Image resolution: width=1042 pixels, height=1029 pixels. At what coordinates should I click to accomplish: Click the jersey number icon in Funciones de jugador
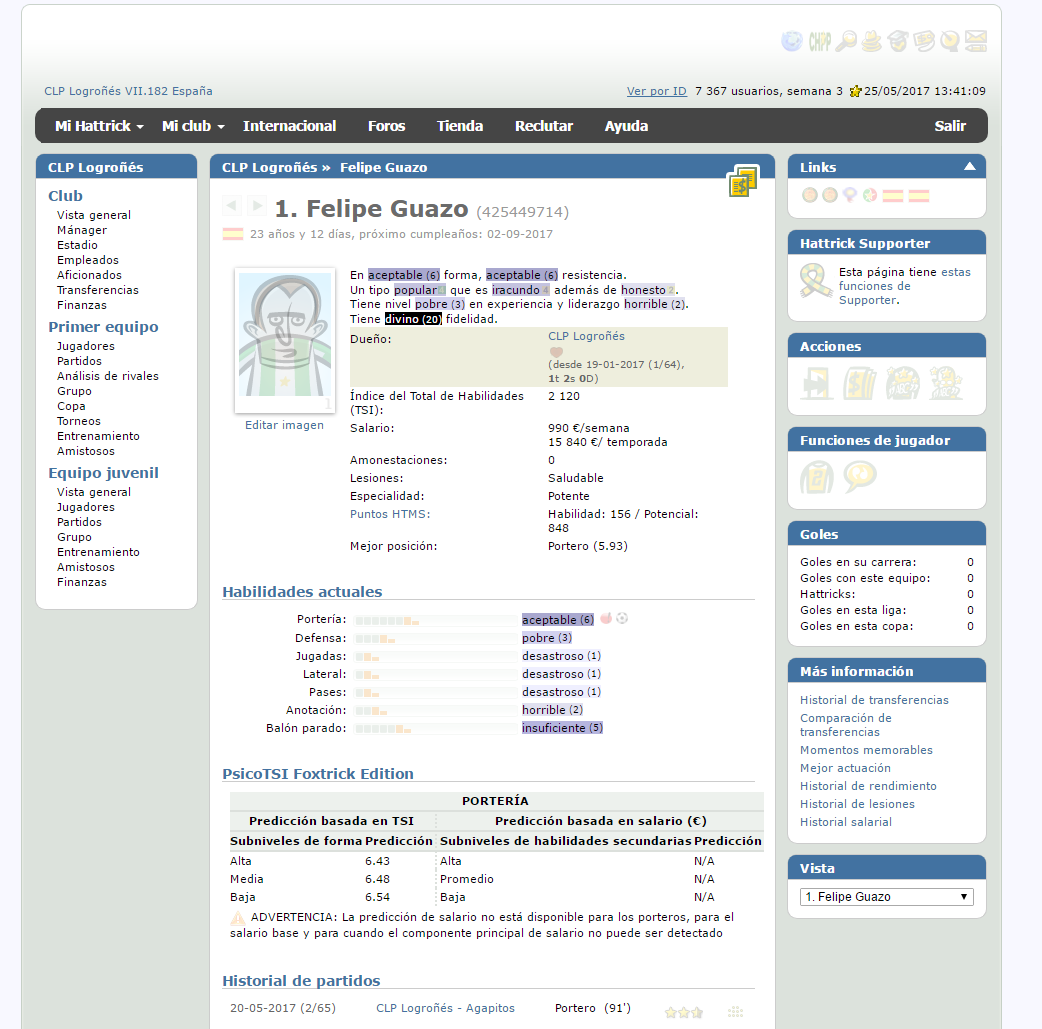coord(817,477)
